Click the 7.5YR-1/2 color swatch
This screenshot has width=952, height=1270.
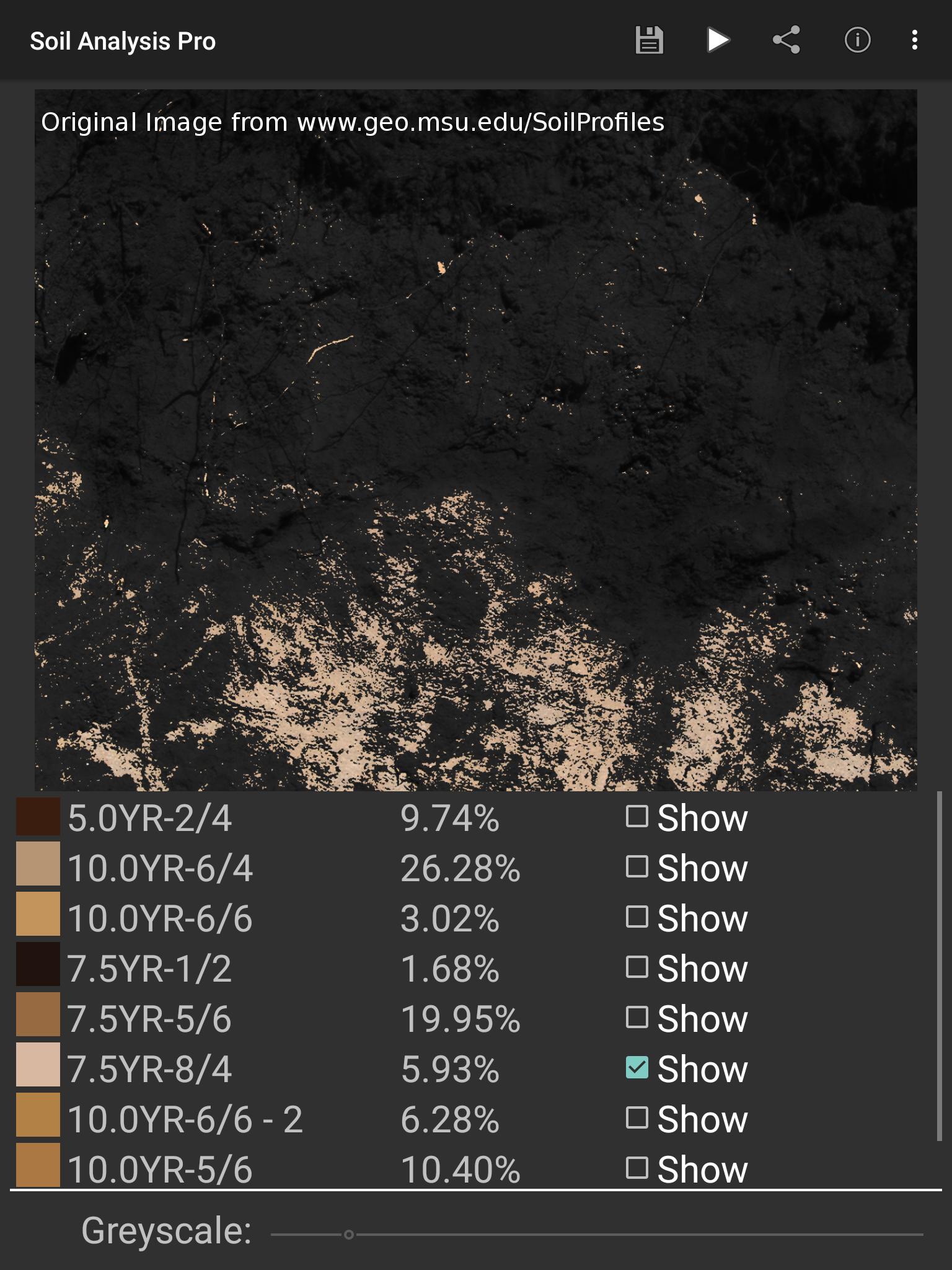pos(38,964)
